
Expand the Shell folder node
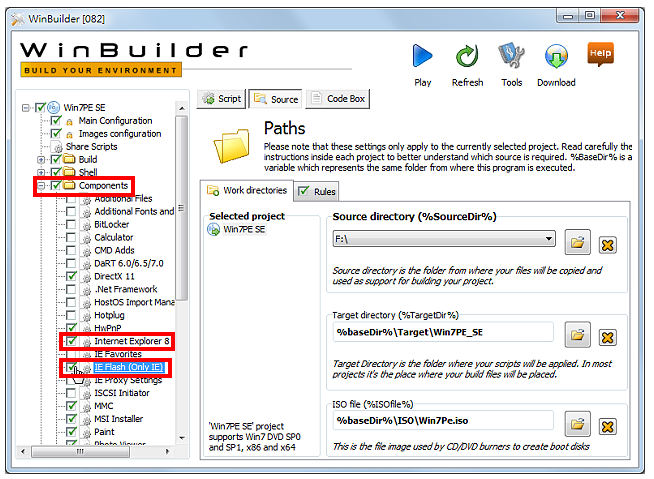[x=41, y=172]
